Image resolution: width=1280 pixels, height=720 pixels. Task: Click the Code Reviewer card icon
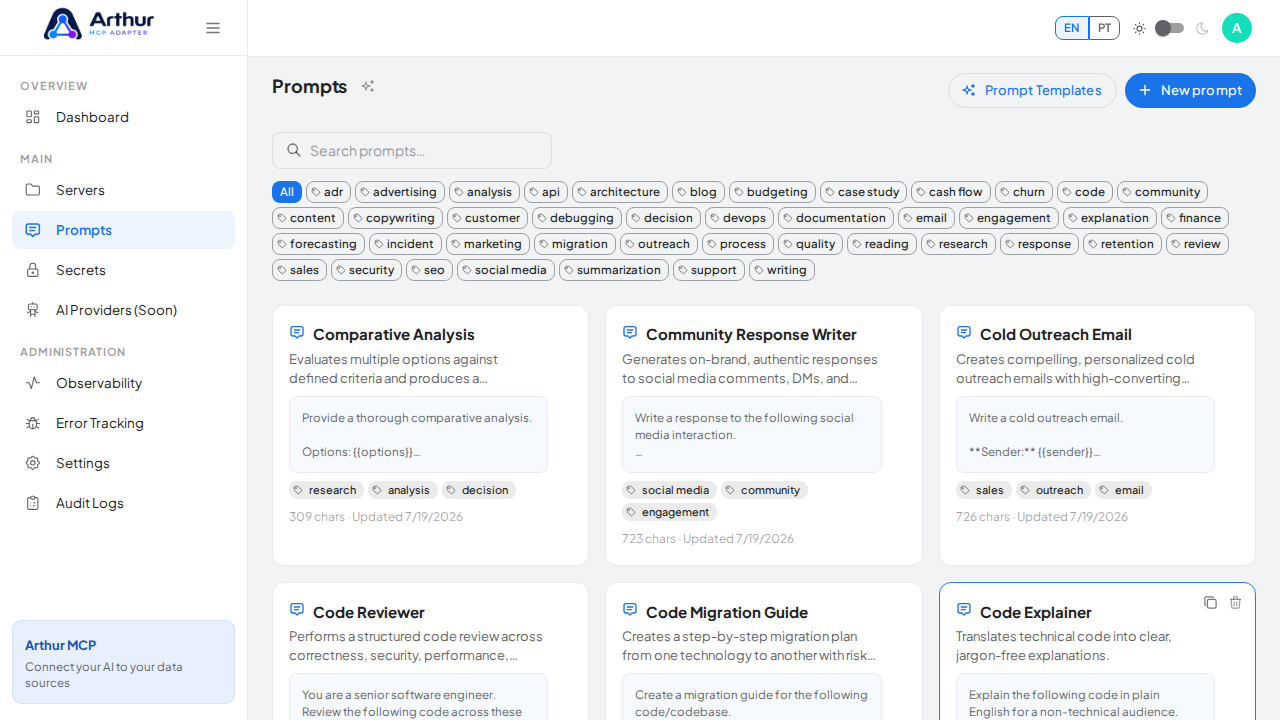click(x=297, y=609)
